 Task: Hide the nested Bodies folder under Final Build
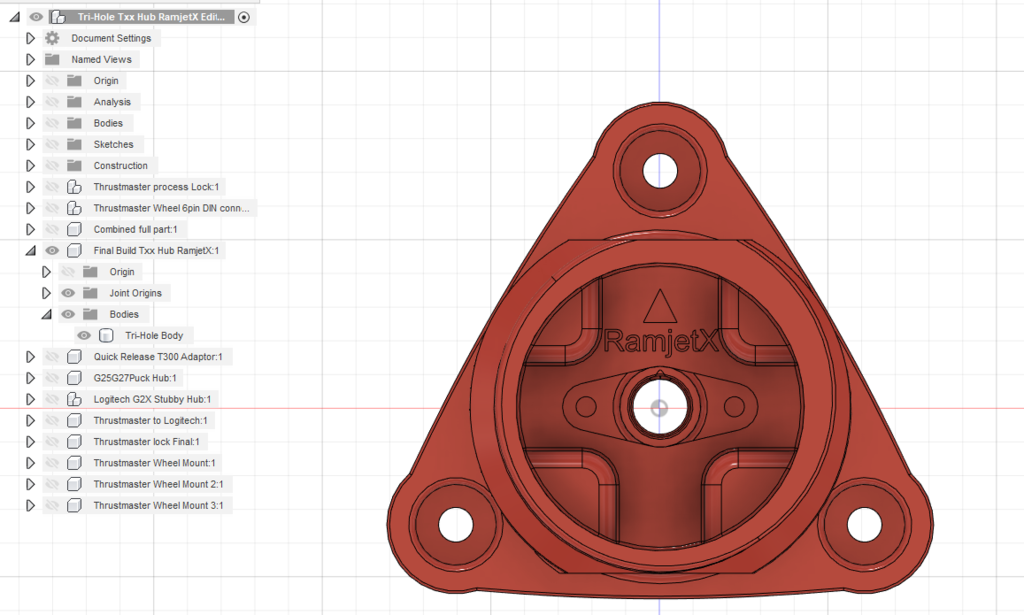(x=68, y=314)
